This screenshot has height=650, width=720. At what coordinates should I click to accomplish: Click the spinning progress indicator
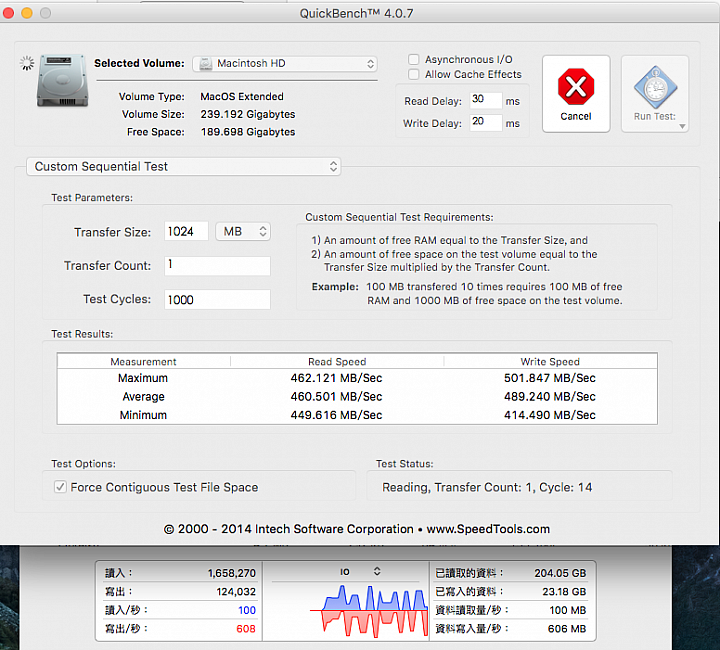[x=27, y=63]
